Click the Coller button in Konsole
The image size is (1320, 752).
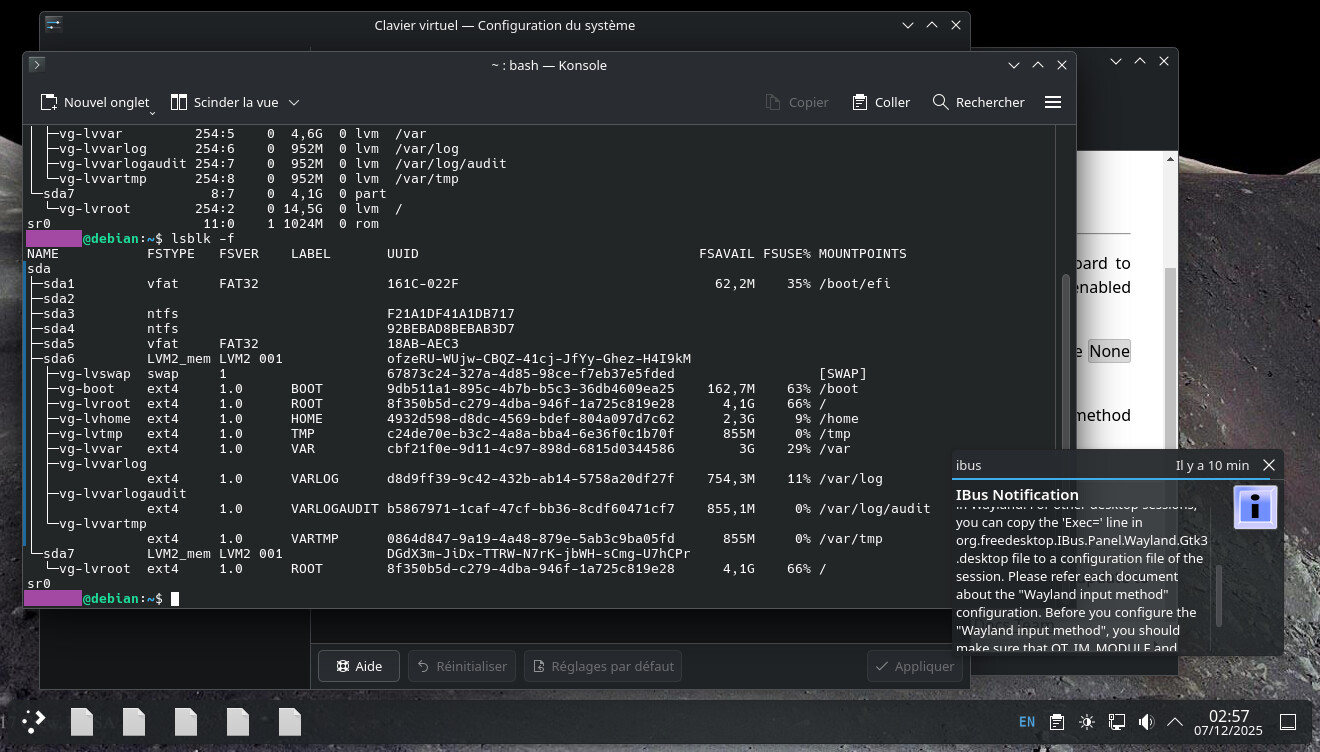click(880, 101)
